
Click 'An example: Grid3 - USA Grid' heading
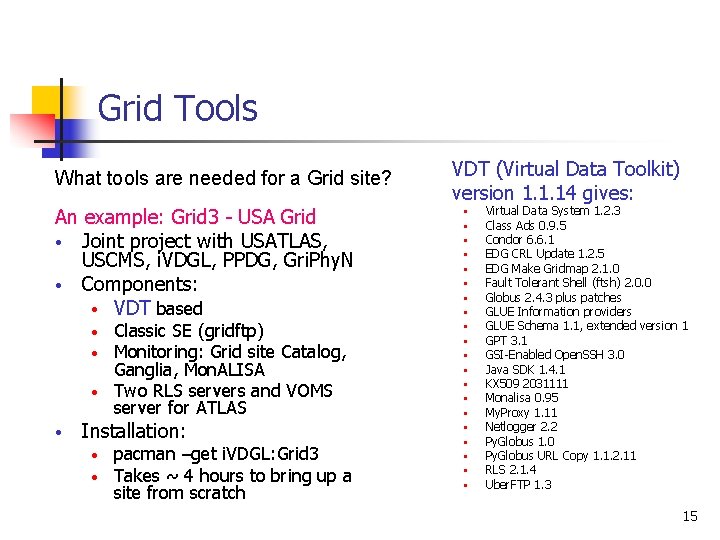[x=185, y=217]
